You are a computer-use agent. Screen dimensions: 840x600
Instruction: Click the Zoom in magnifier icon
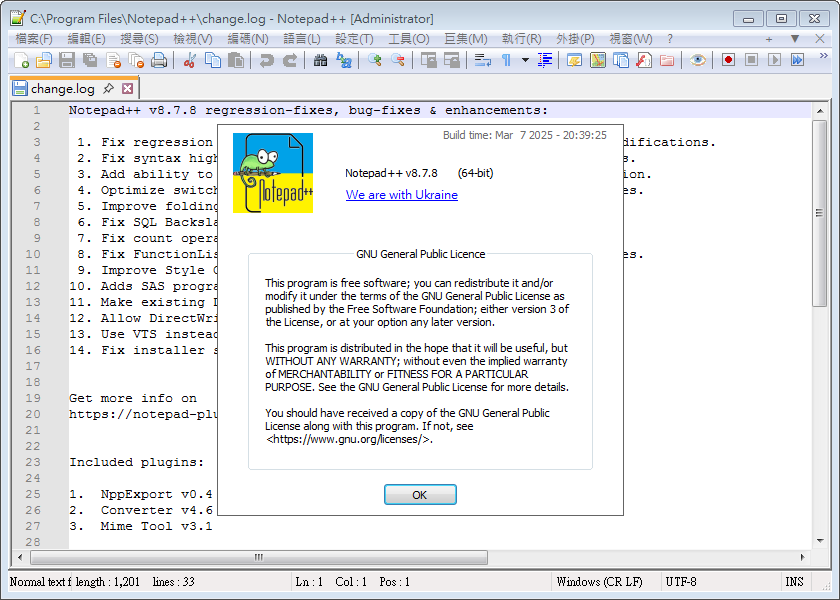[x=375, y=60]
